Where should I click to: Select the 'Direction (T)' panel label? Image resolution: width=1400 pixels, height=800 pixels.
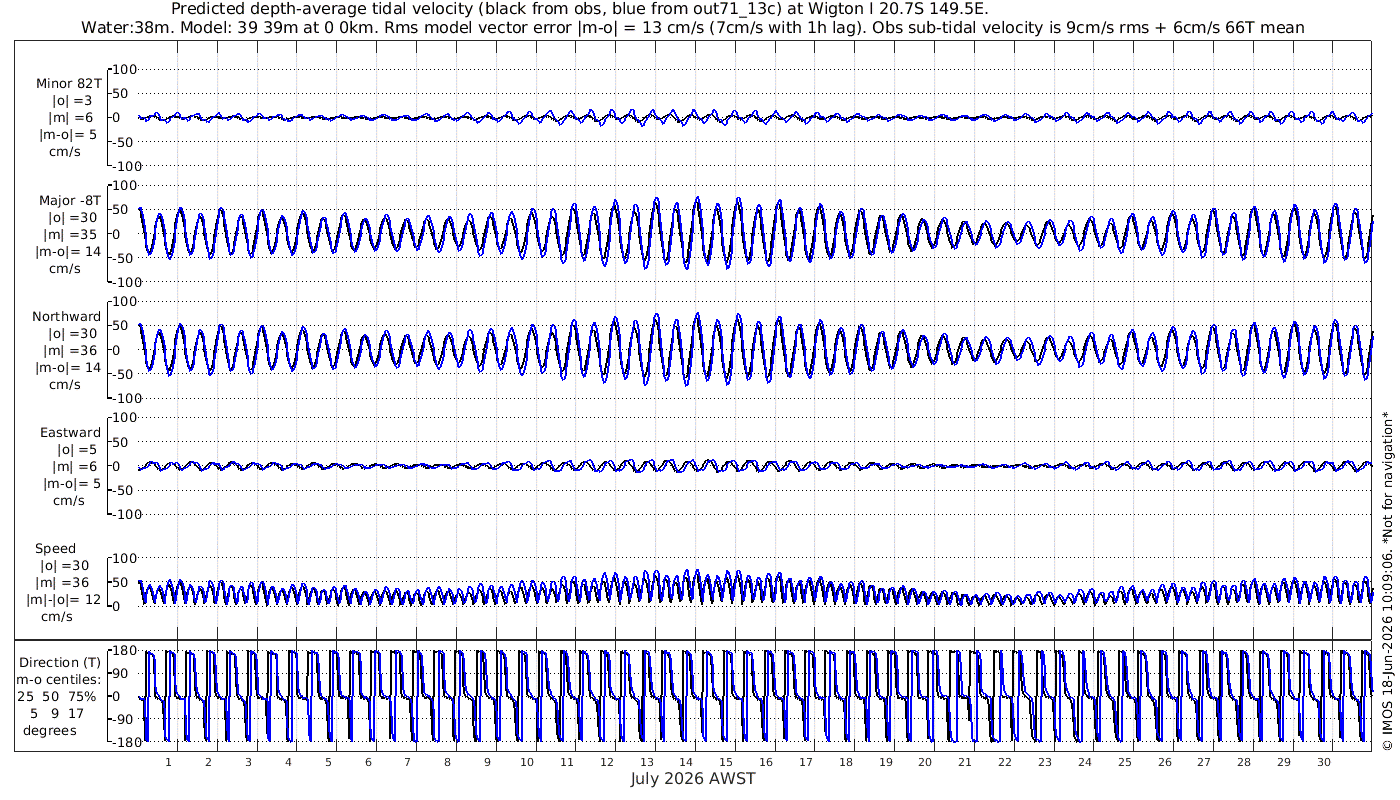(x=60, y=662)
